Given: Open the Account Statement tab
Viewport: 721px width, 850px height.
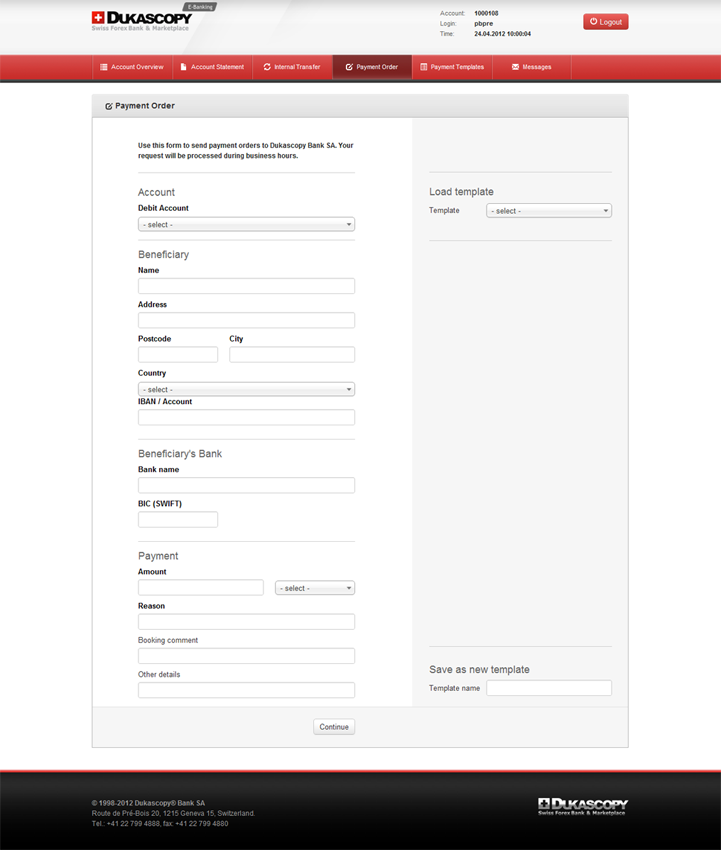Looking at the screenshot, I should click(x=213, y=67).
